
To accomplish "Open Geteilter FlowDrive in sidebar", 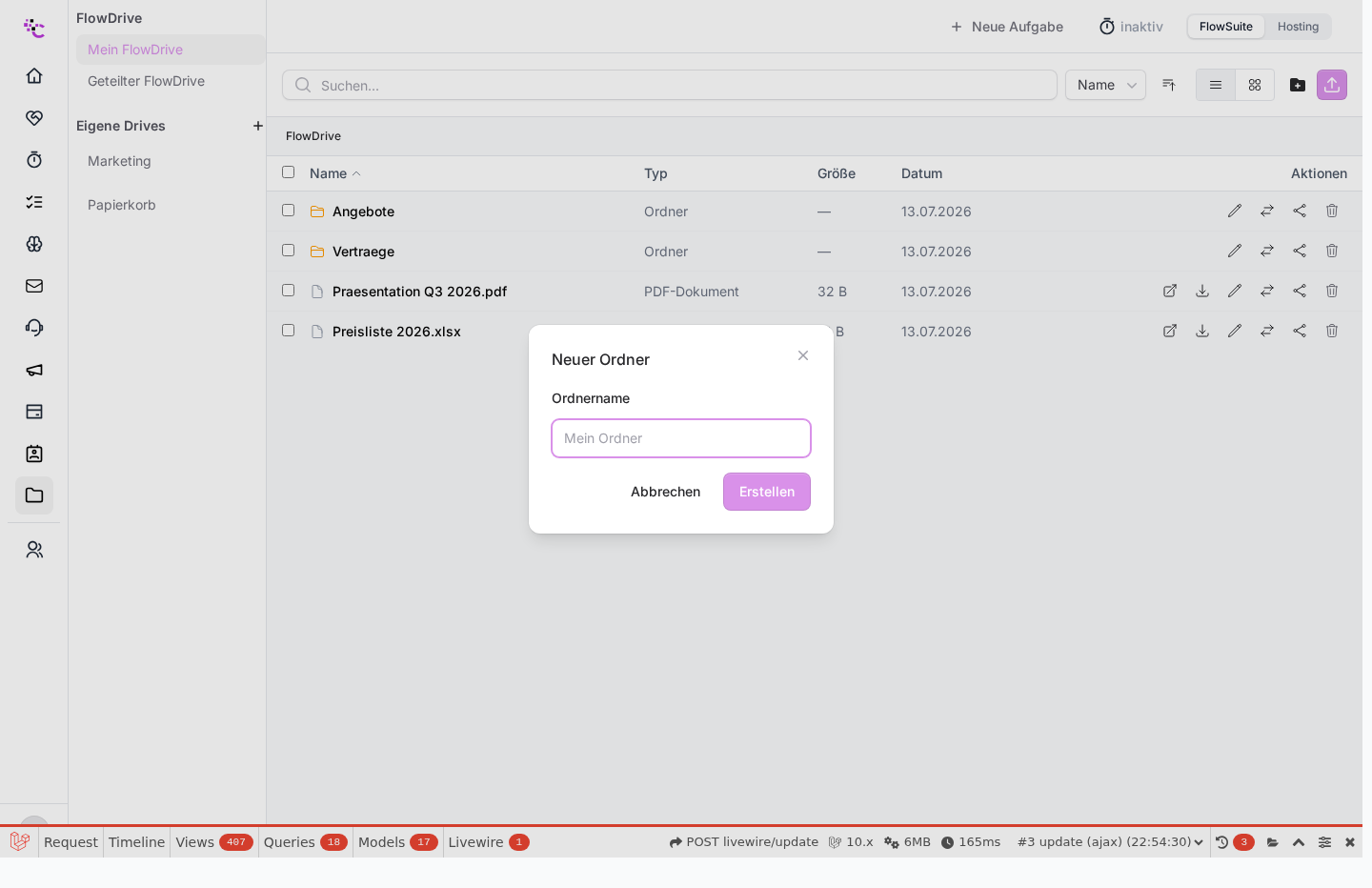I will (x=146, y=81).
